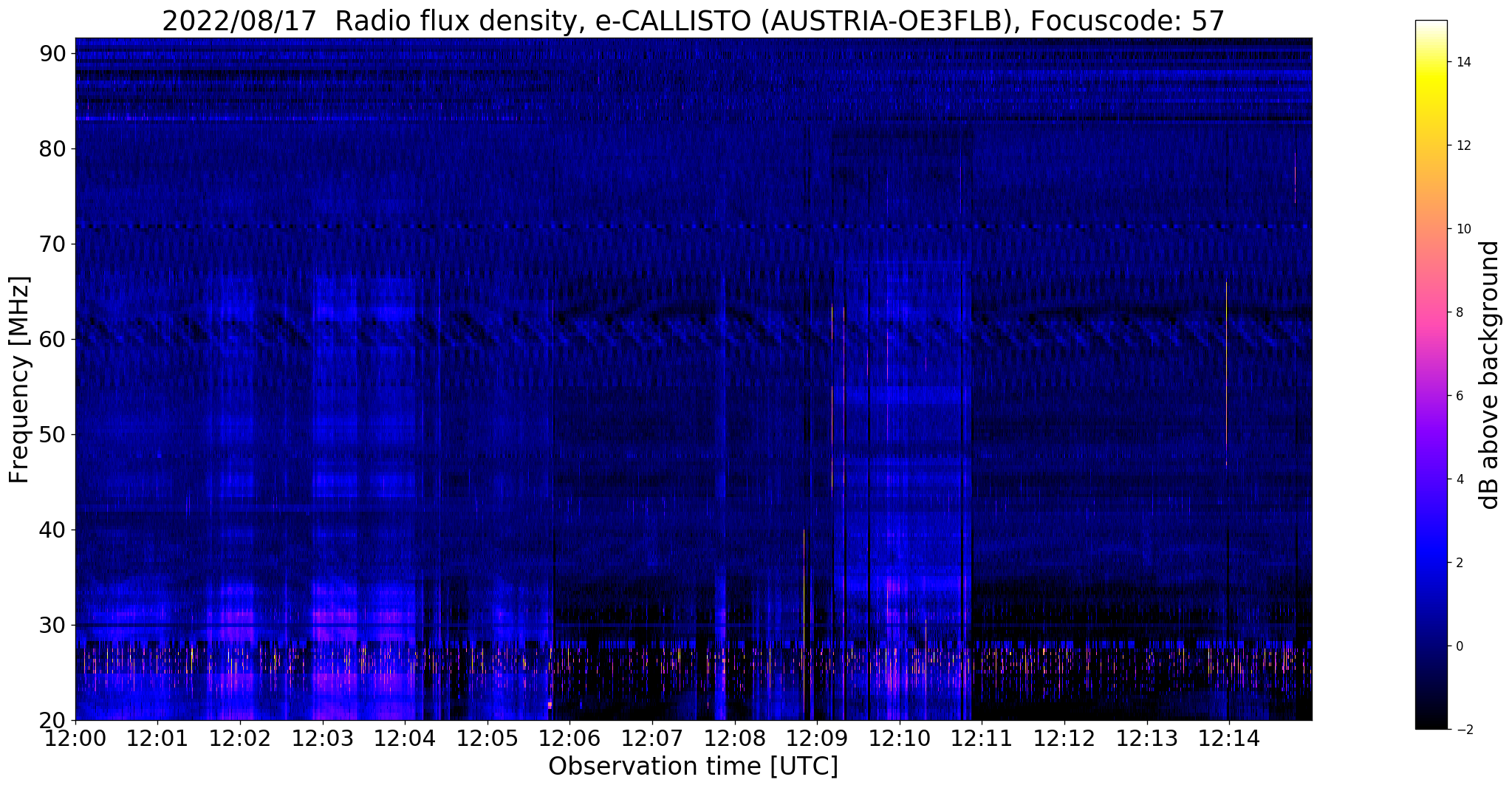Screen dimensions: 1512x788
Task: Click the 30 MHz frequency tick label
Action: coord(53,626)
